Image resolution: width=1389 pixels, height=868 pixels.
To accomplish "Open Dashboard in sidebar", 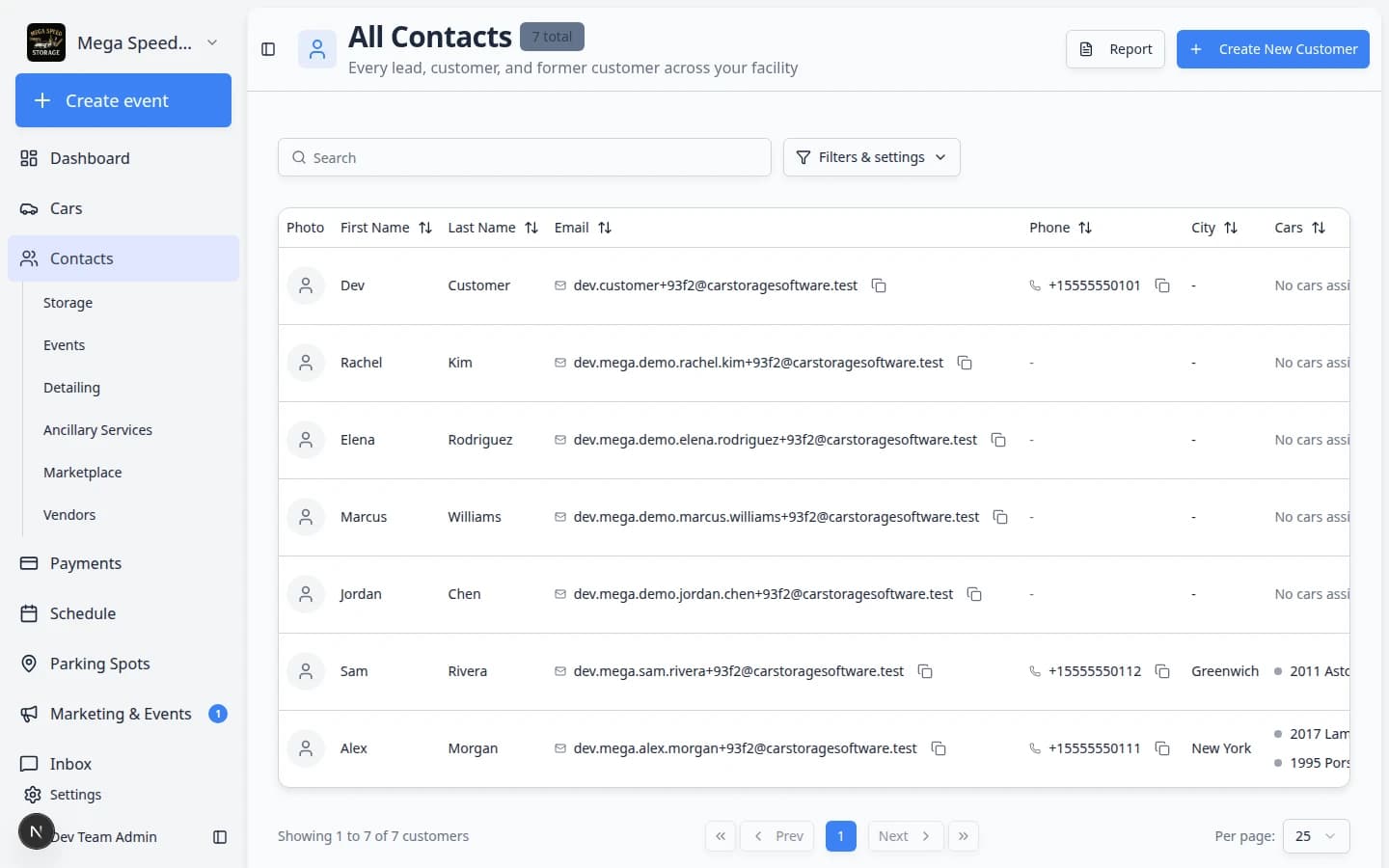I will (123, 158).
